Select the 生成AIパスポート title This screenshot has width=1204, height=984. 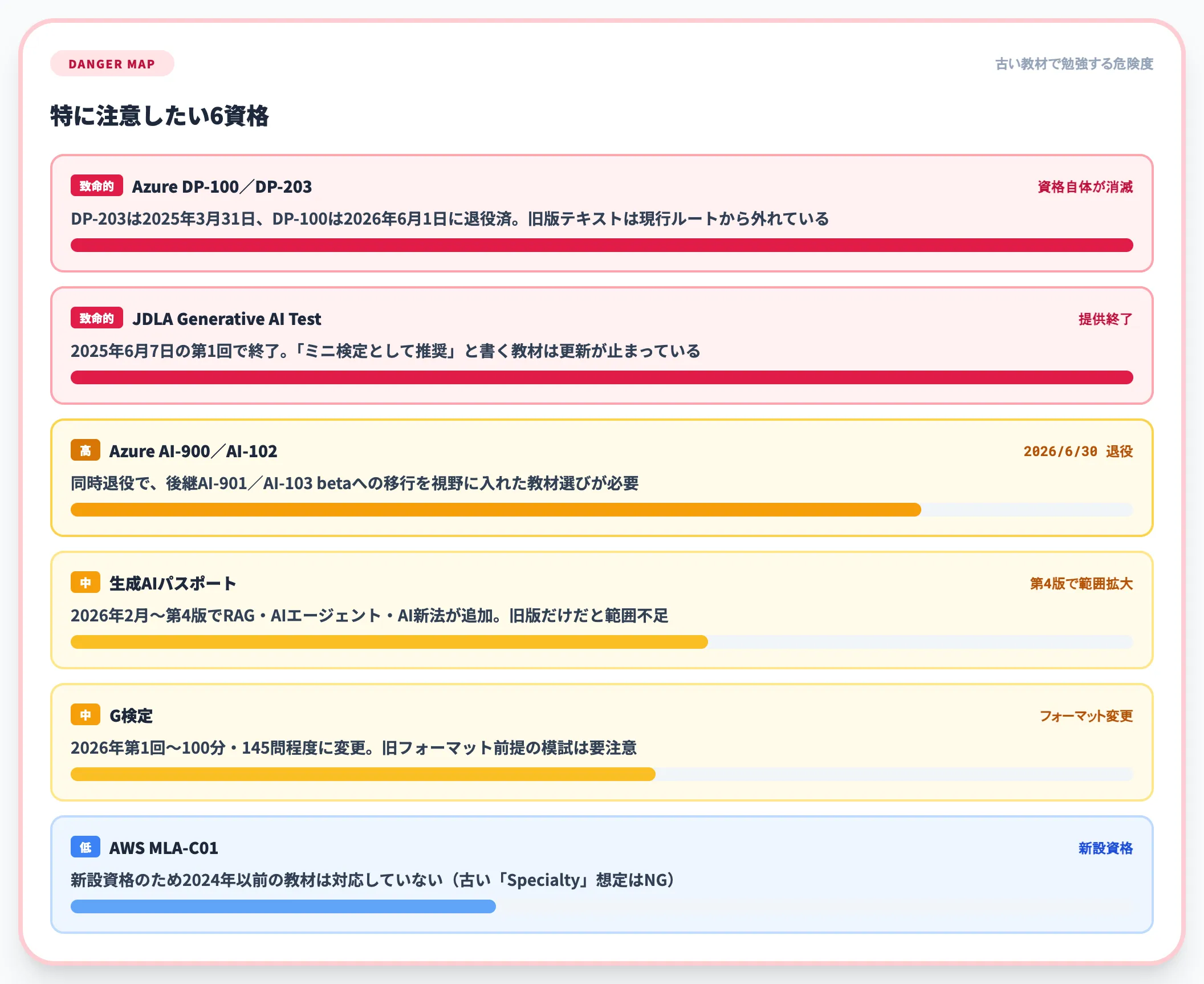click(x=173, y=583)
